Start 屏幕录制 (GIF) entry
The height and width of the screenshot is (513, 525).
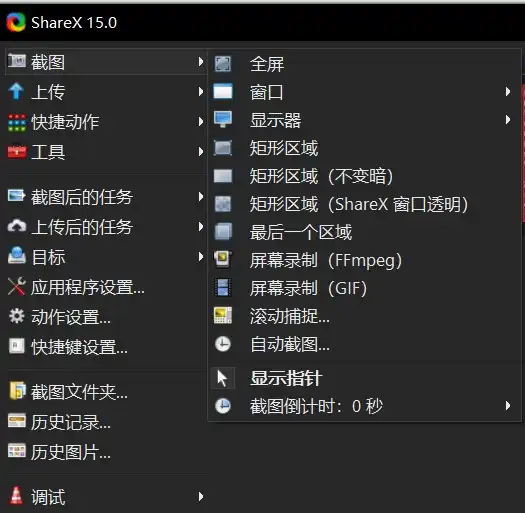pyautogui.click(x=365, y=288)
